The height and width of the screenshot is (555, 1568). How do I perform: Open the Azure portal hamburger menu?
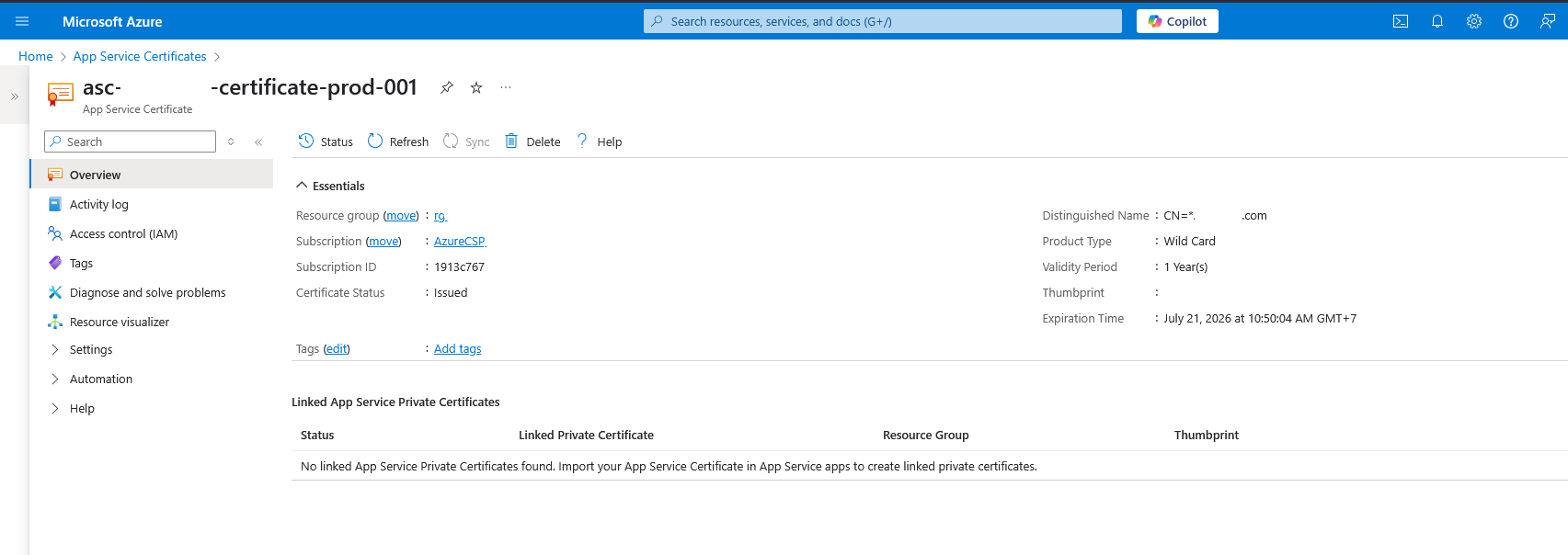click(x=22, y=21)
